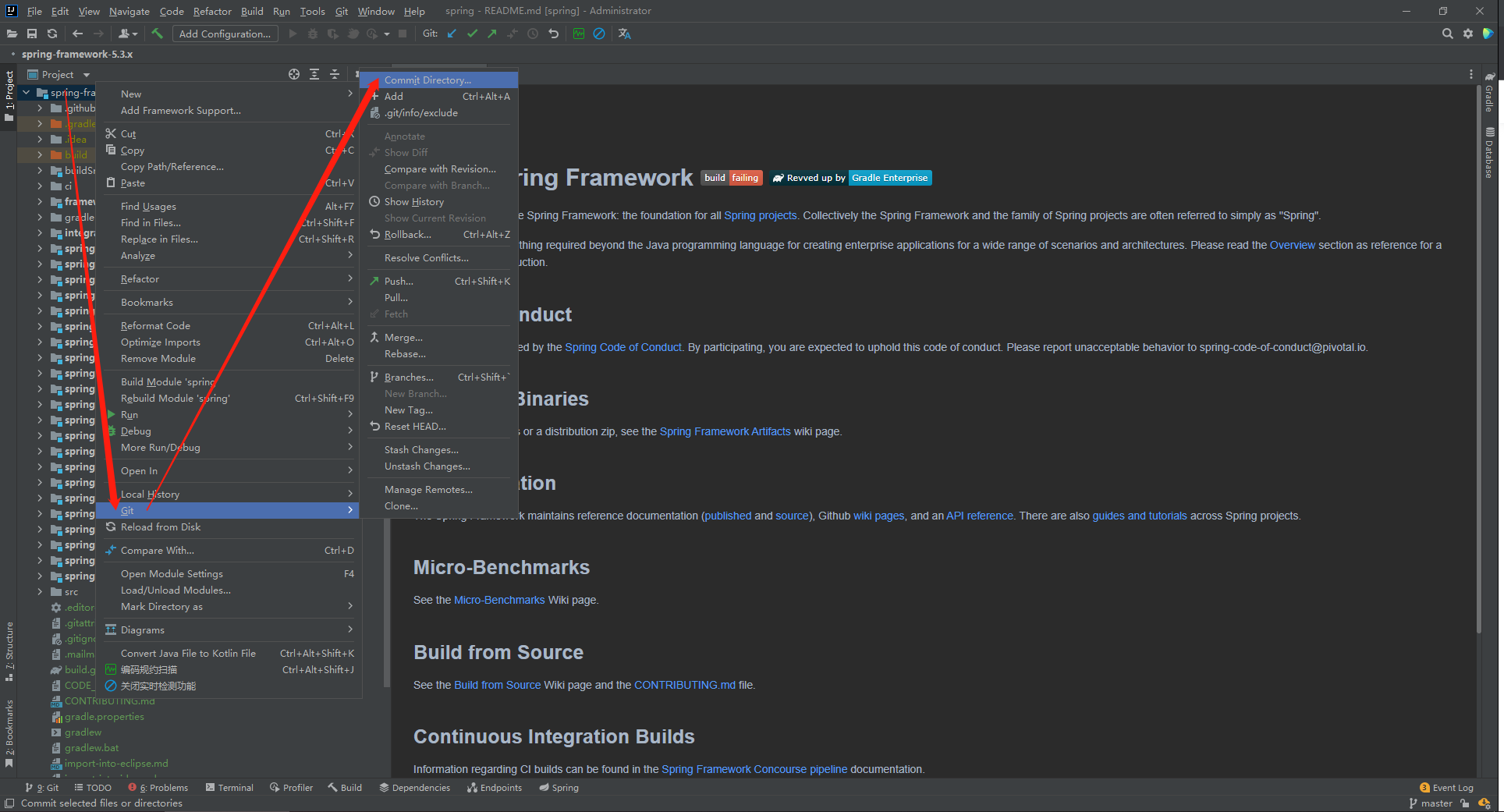Image resolution: width=1504 pixels, height=812 pixels.
Task: Expand the ci folder node
Action: (x=40, y=186)
